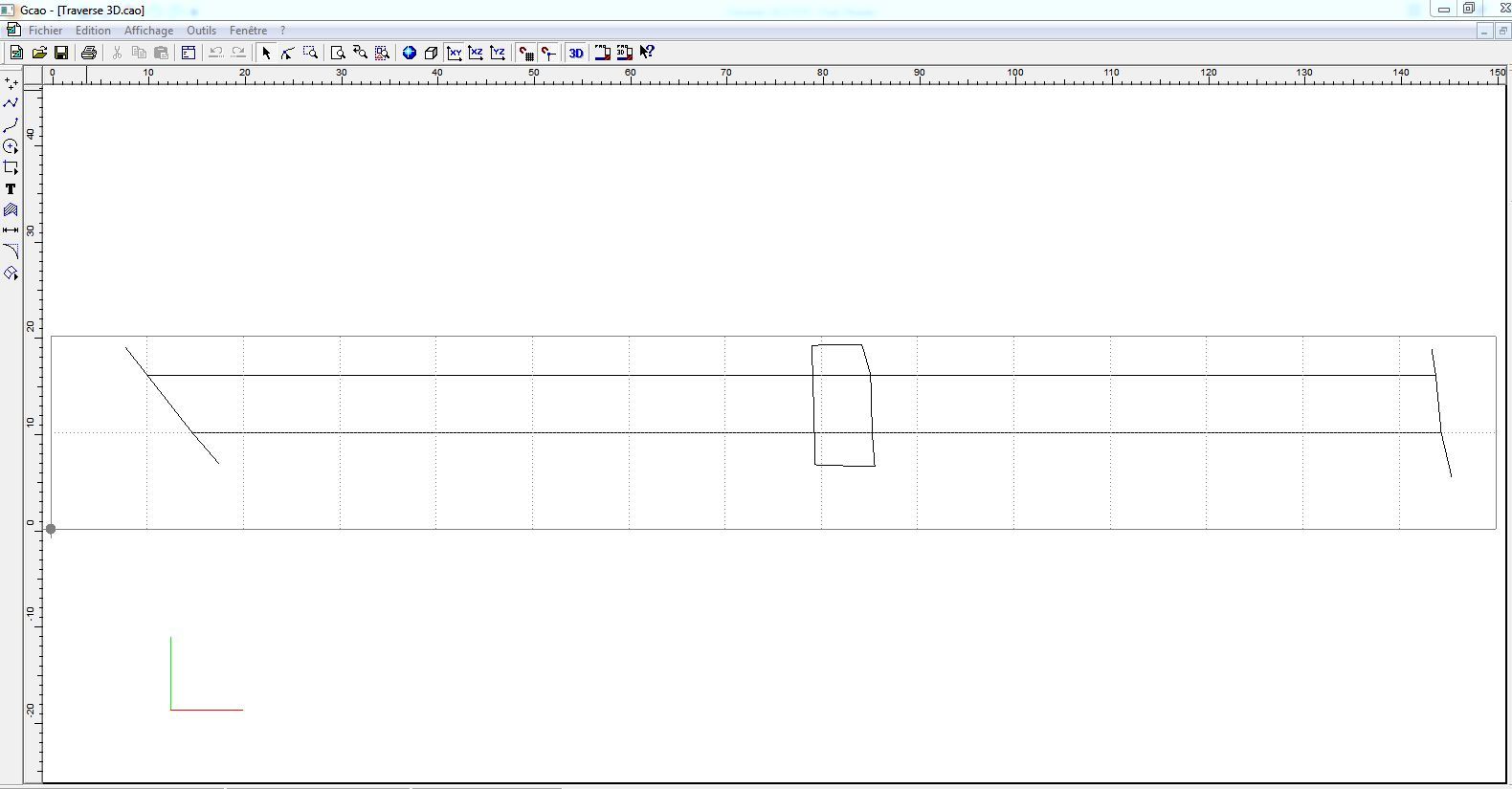Viewport: 1512px width, 789px height.
Task: Select the arrow pointer tool
Action: 266,53
